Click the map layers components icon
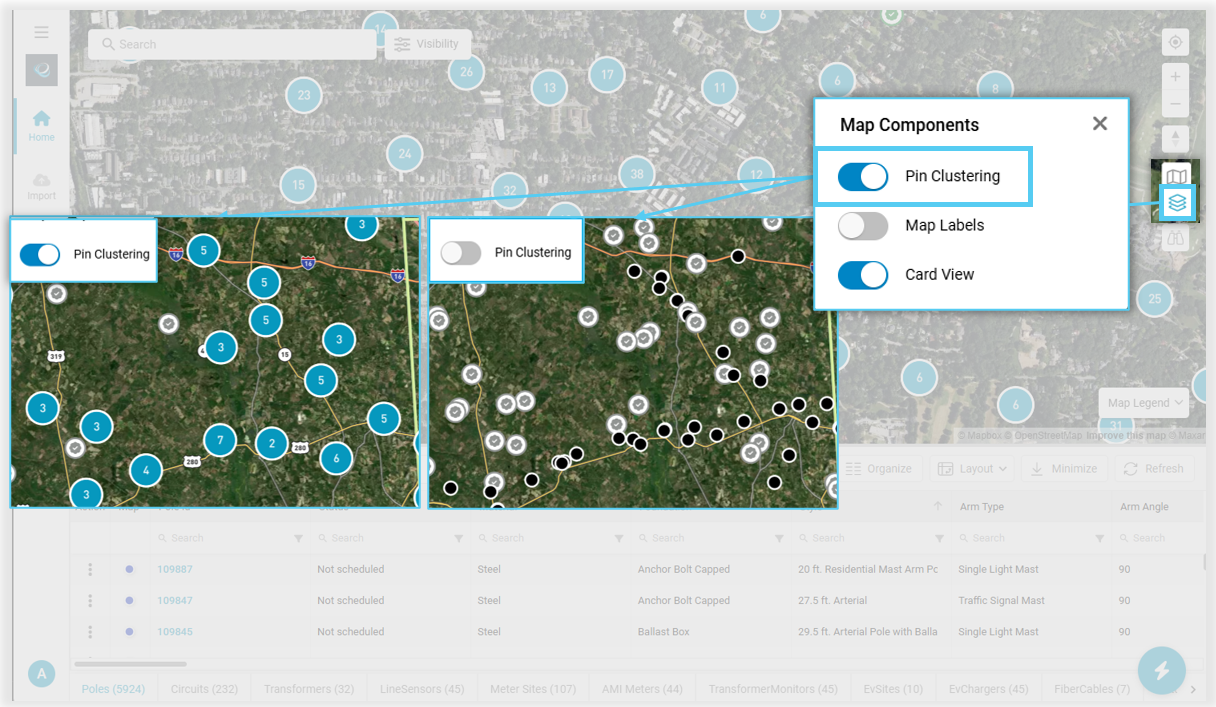1216x707 pixels. click(1177, 203)
